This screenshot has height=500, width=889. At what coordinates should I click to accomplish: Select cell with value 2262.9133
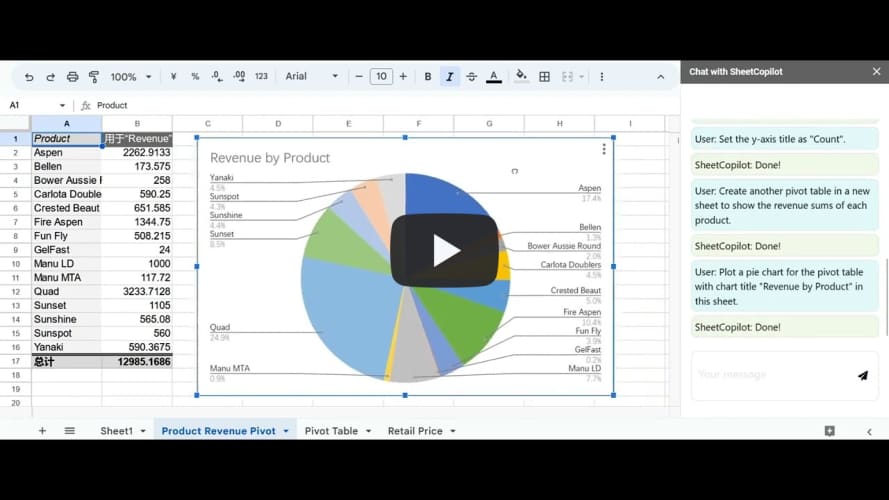point(137,152)
